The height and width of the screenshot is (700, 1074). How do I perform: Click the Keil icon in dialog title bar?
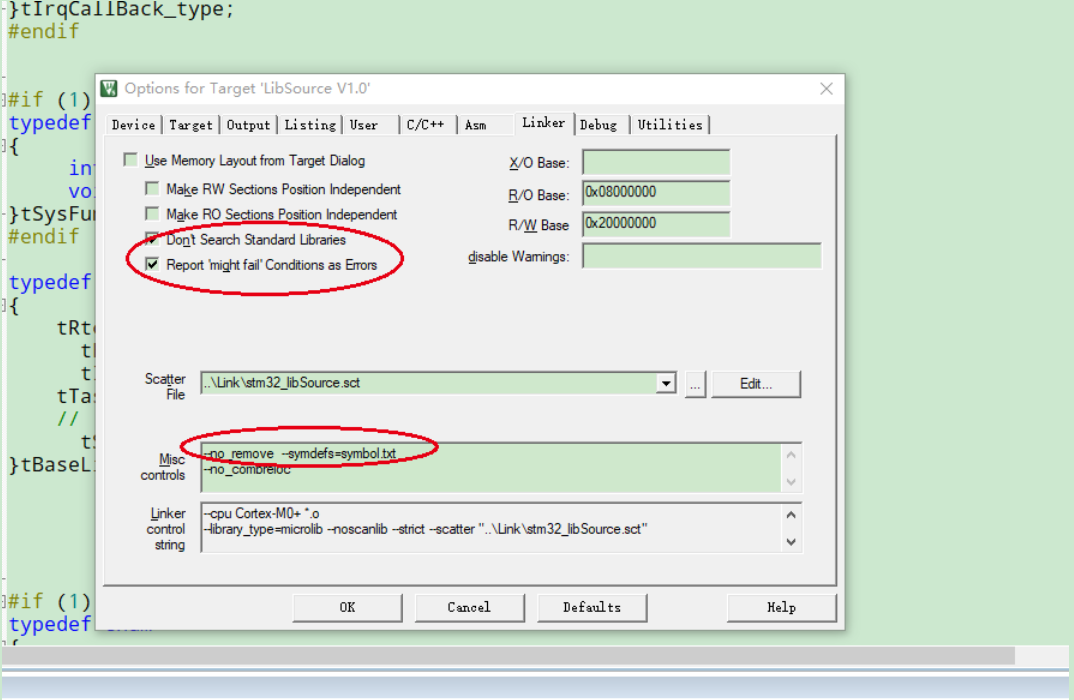(x=109, y=88)
